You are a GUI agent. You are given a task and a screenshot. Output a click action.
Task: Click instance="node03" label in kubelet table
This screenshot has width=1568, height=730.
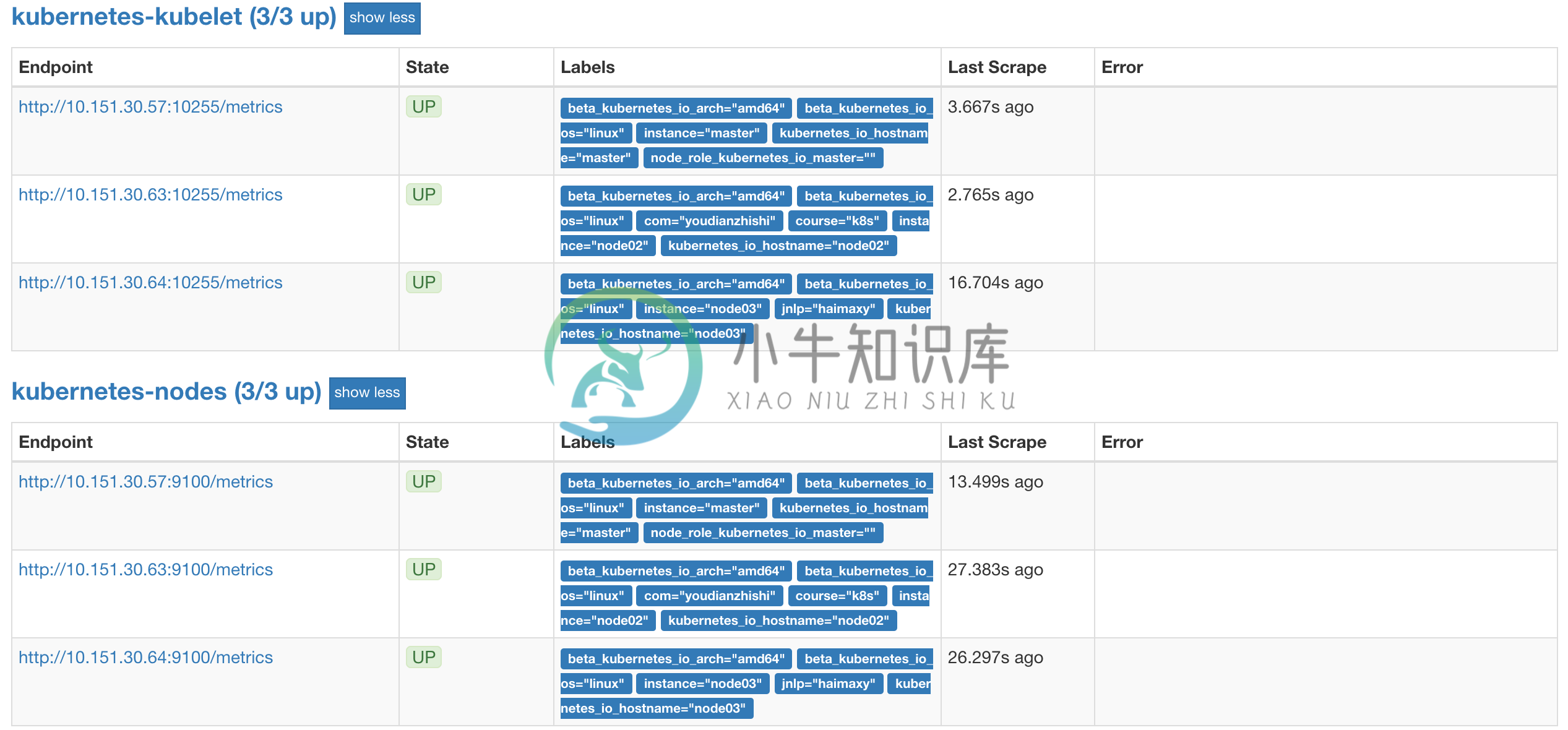[x=703, y=309]
